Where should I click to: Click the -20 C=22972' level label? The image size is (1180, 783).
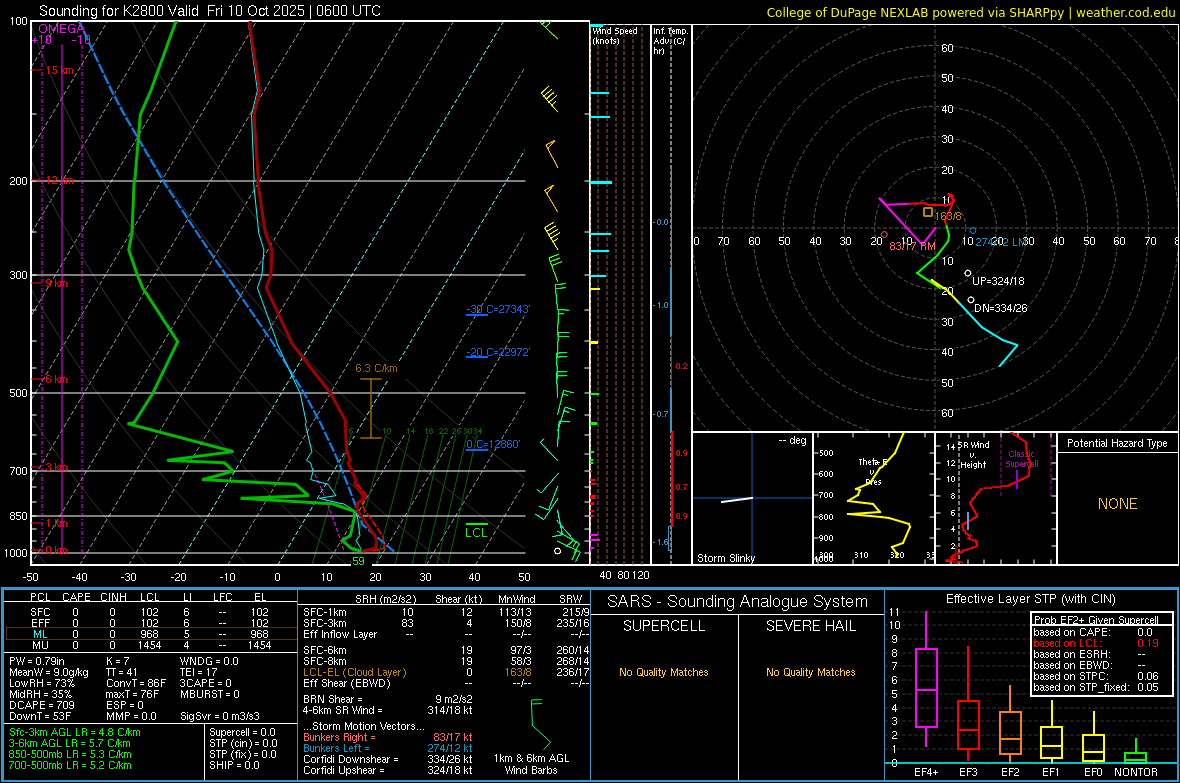(x=497, y=352)
